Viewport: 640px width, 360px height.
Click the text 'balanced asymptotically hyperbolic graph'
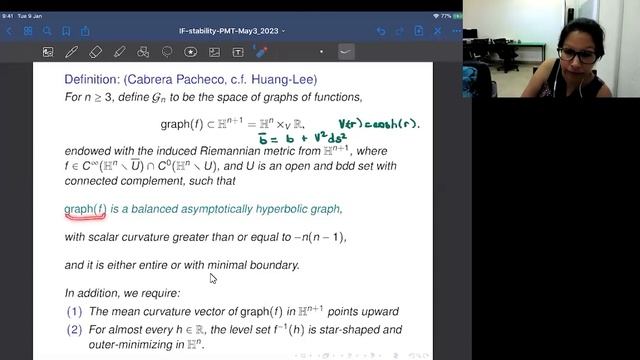pyautogui.click(x=236, y=209)
